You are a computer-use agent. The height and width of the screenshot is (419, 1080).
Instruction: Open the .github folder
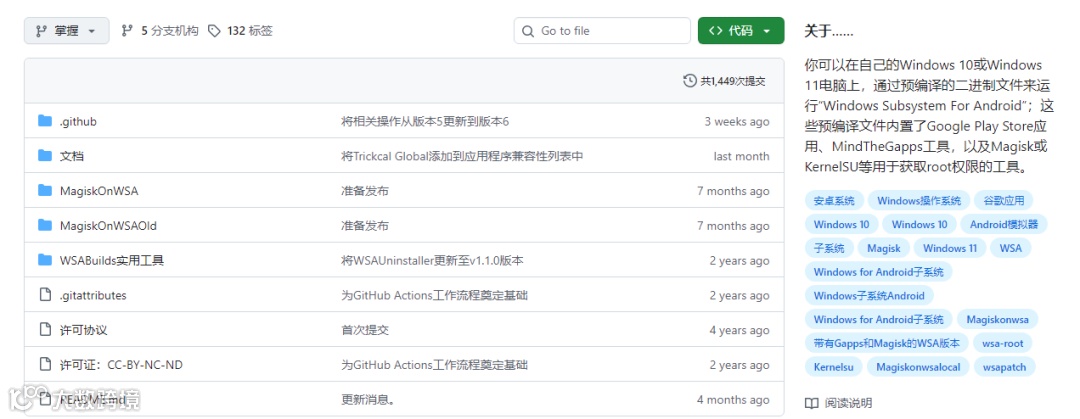(78, 122)
